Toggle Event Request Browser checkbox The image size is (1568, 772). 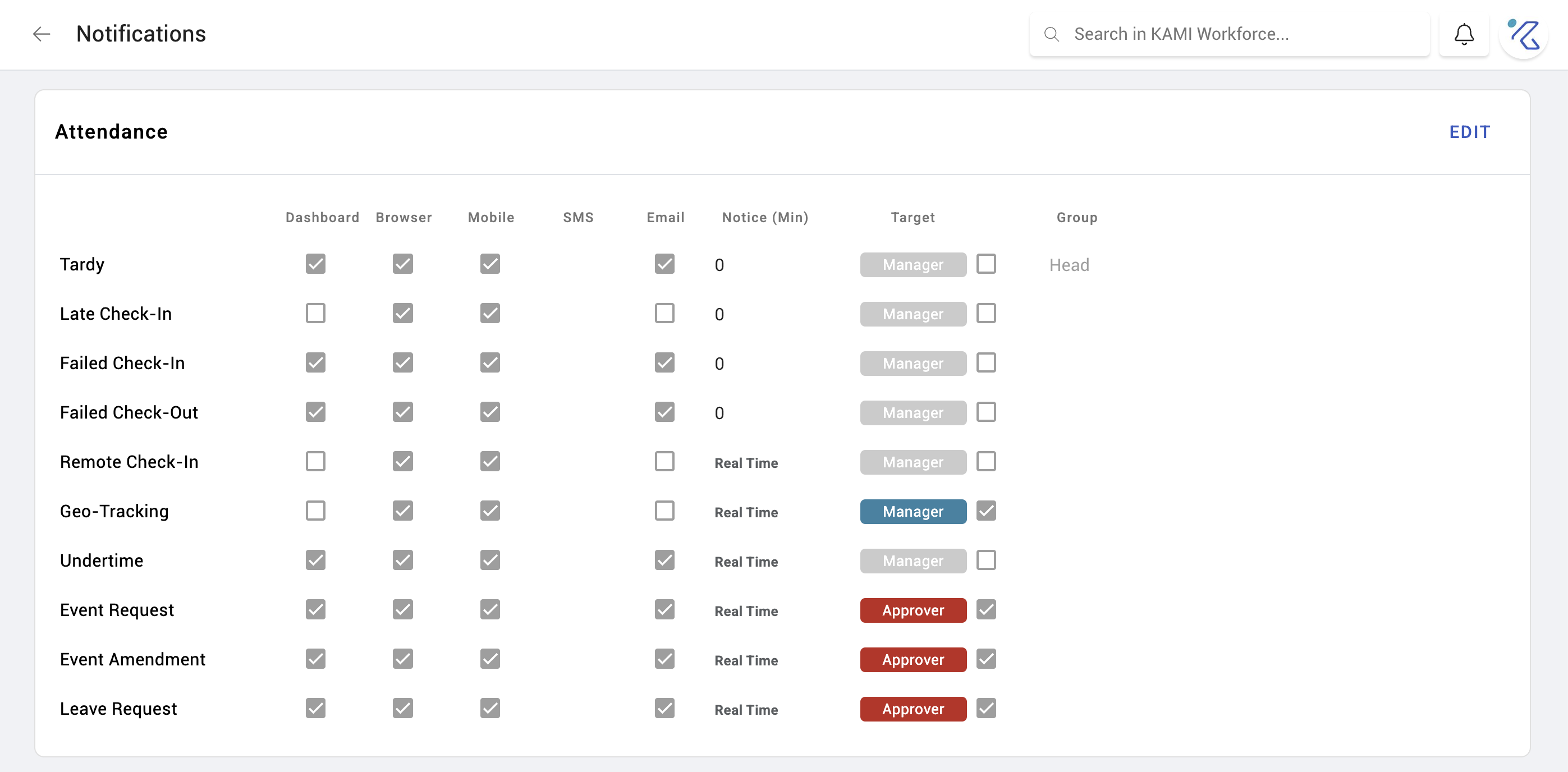click(x=403, y=609)
